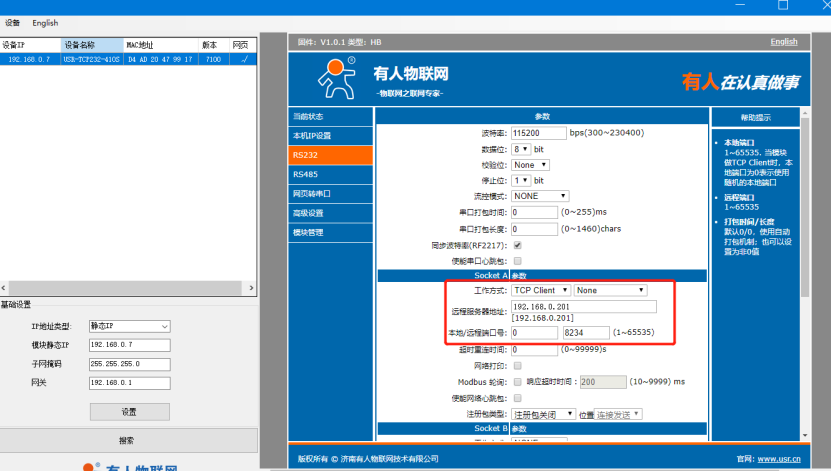
Task: Click the 波特率 input field
Action: coord(539,132)
